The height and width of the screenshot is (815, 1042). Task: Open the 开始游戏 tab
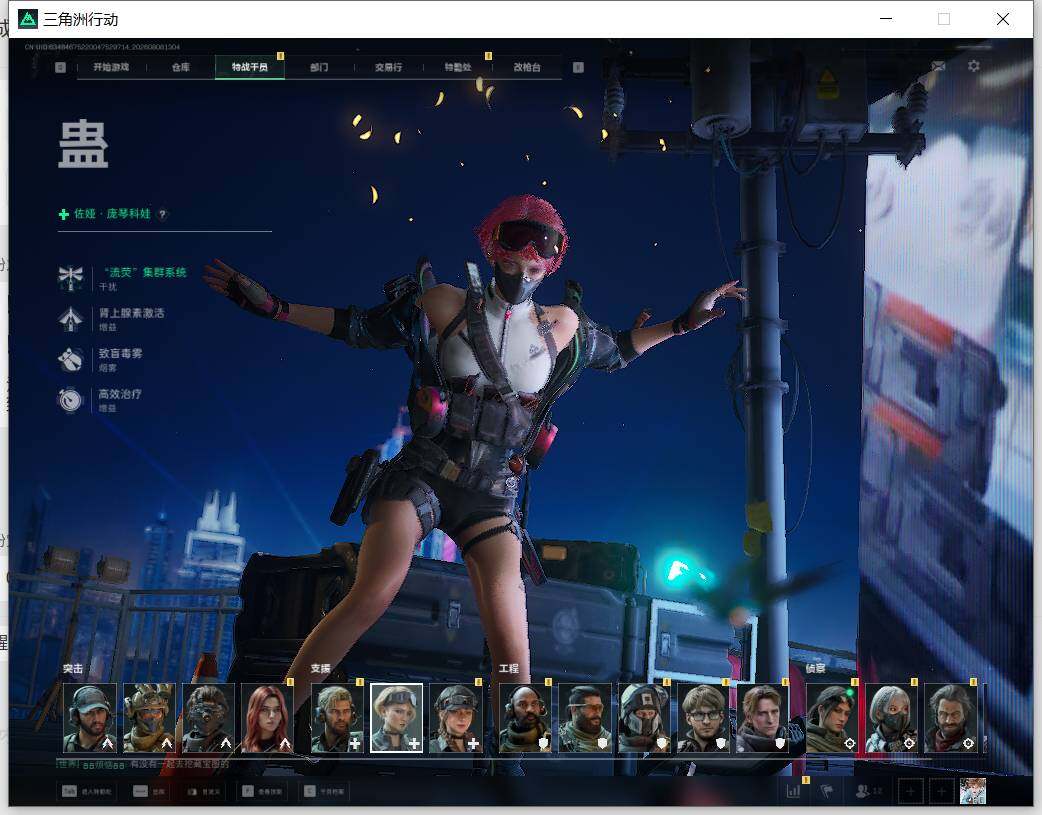point(111,67)
